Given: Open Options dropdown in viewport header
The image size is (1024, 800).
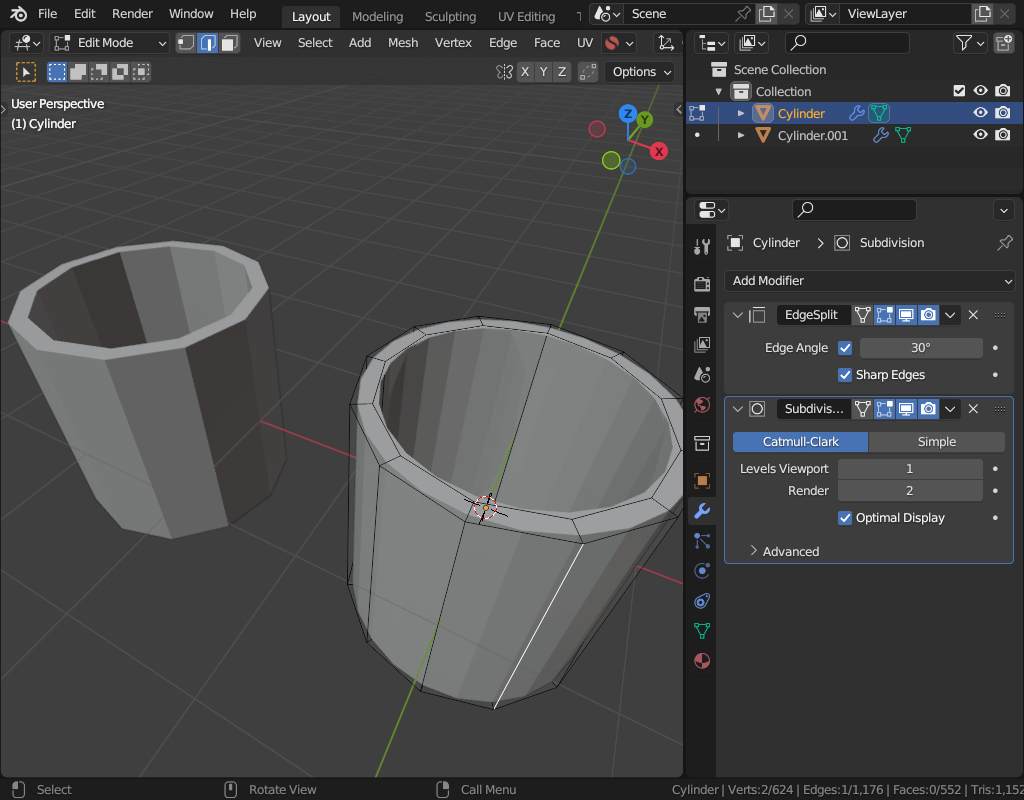Looking at the screenshot, I should pyautogui.click(x=641, y=72).
